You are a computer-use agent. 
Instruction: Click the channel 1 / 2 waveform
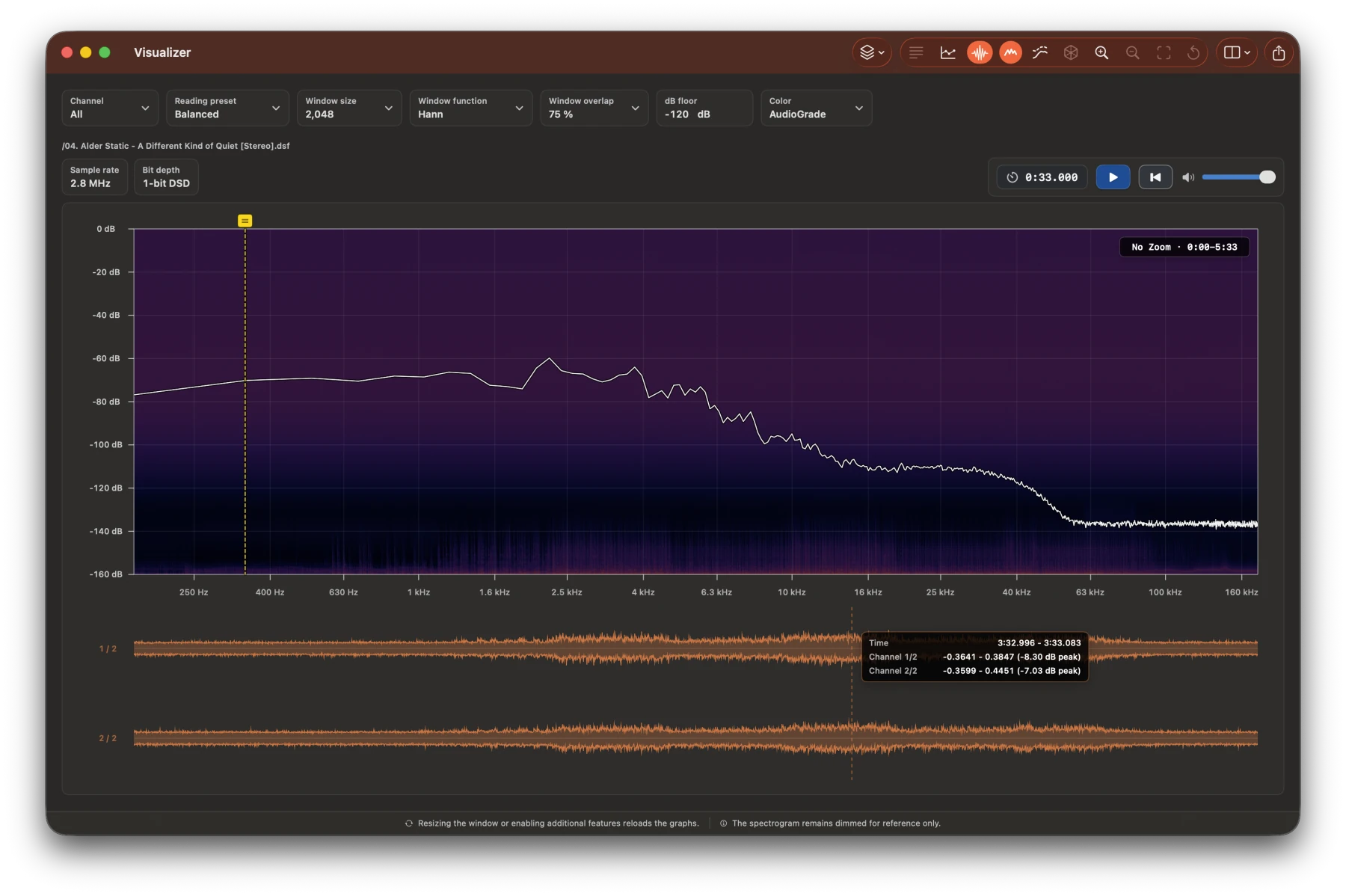695,648
